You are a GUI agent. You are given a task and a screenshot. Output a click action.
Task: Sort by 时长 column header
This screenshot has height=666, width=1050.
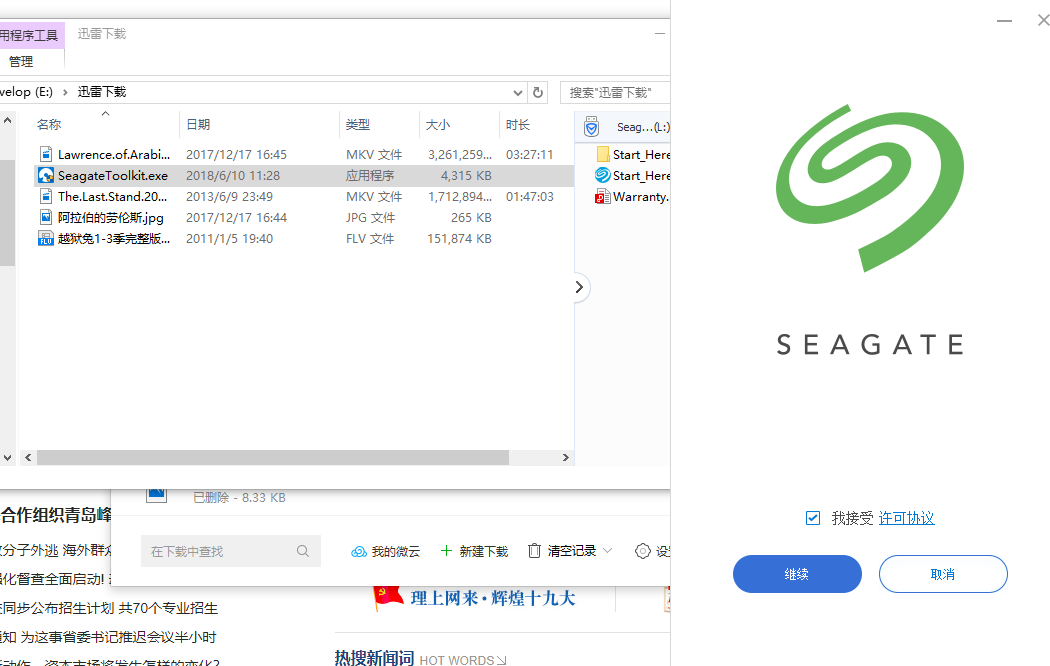(518, 124)
